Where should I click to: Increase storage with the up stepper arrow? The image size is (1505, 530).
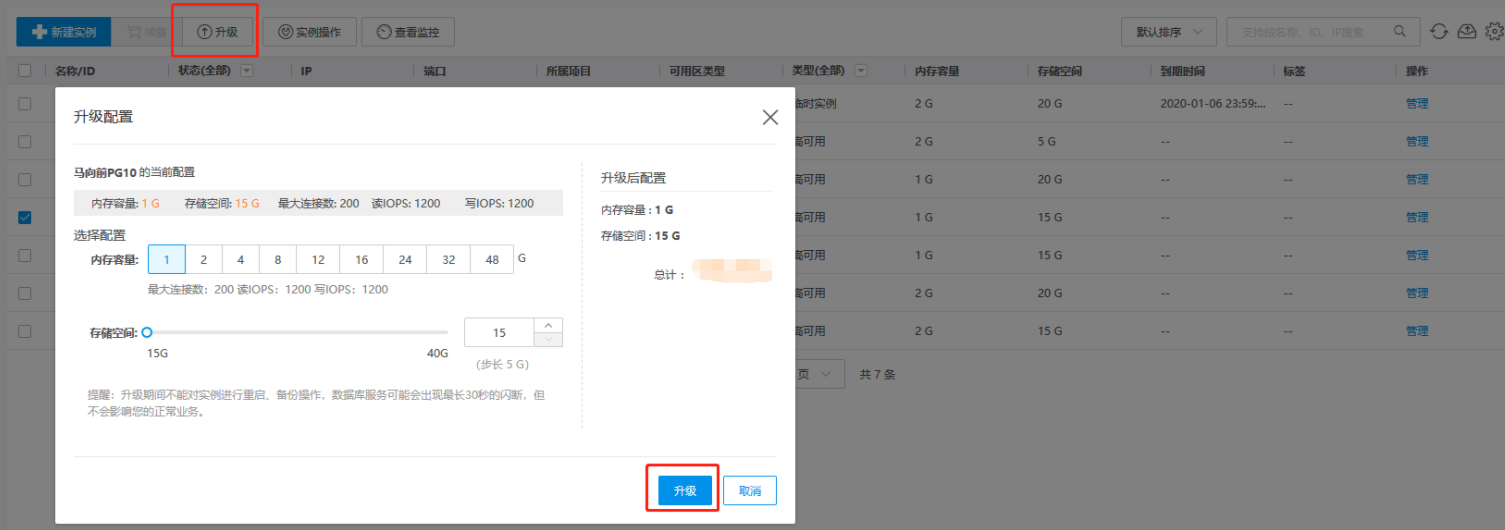pos(549,325)
